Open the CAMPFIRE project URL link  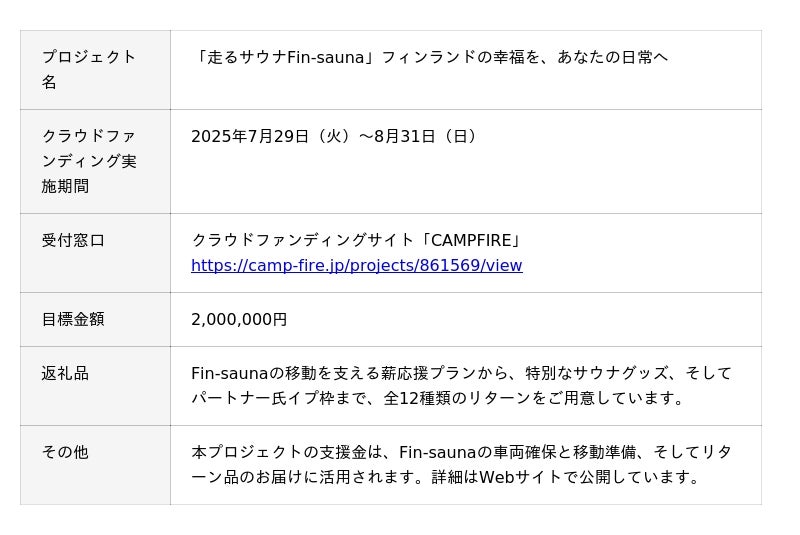356,265
